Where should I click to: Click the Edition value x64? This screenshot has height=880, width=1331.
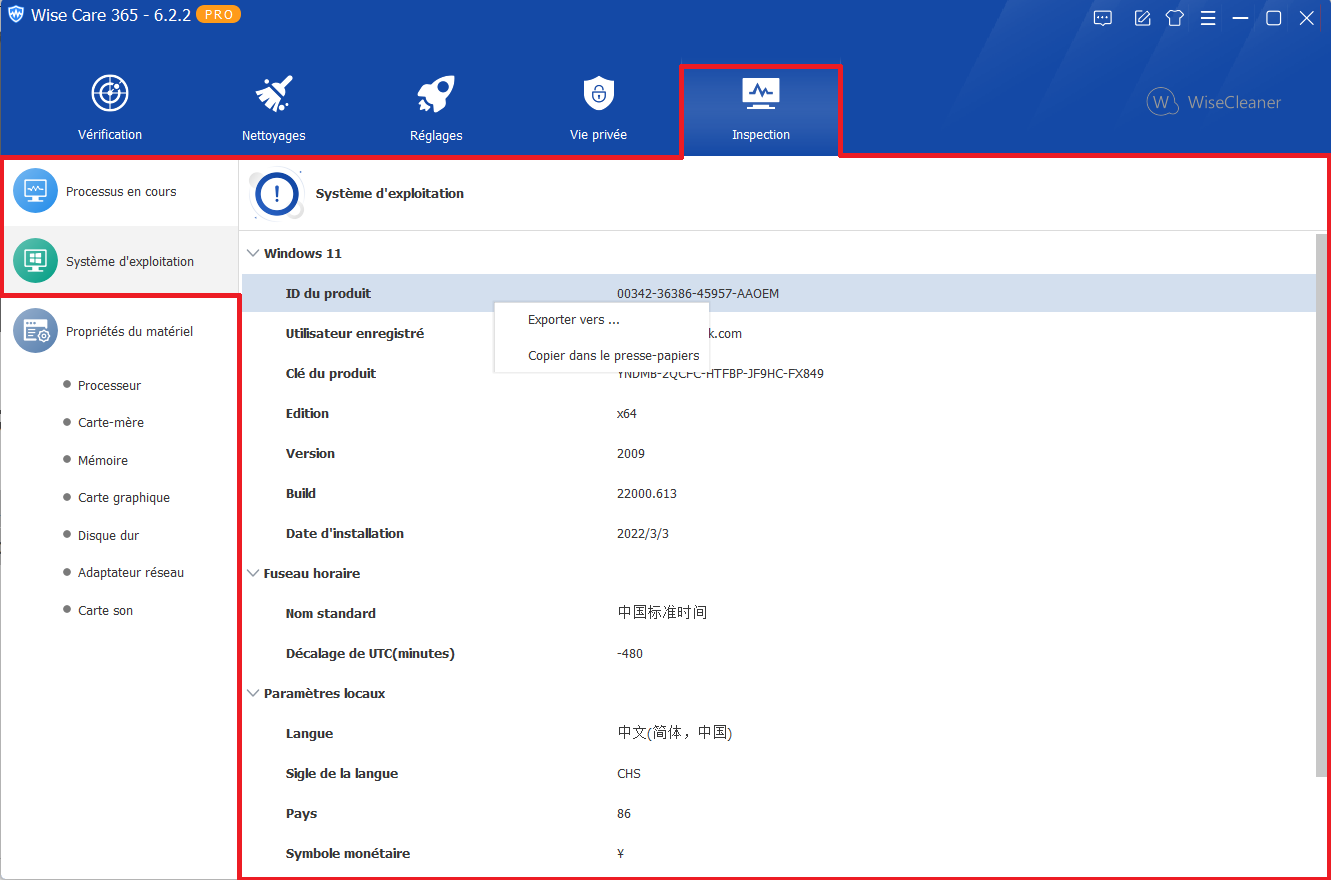[627, 413]
